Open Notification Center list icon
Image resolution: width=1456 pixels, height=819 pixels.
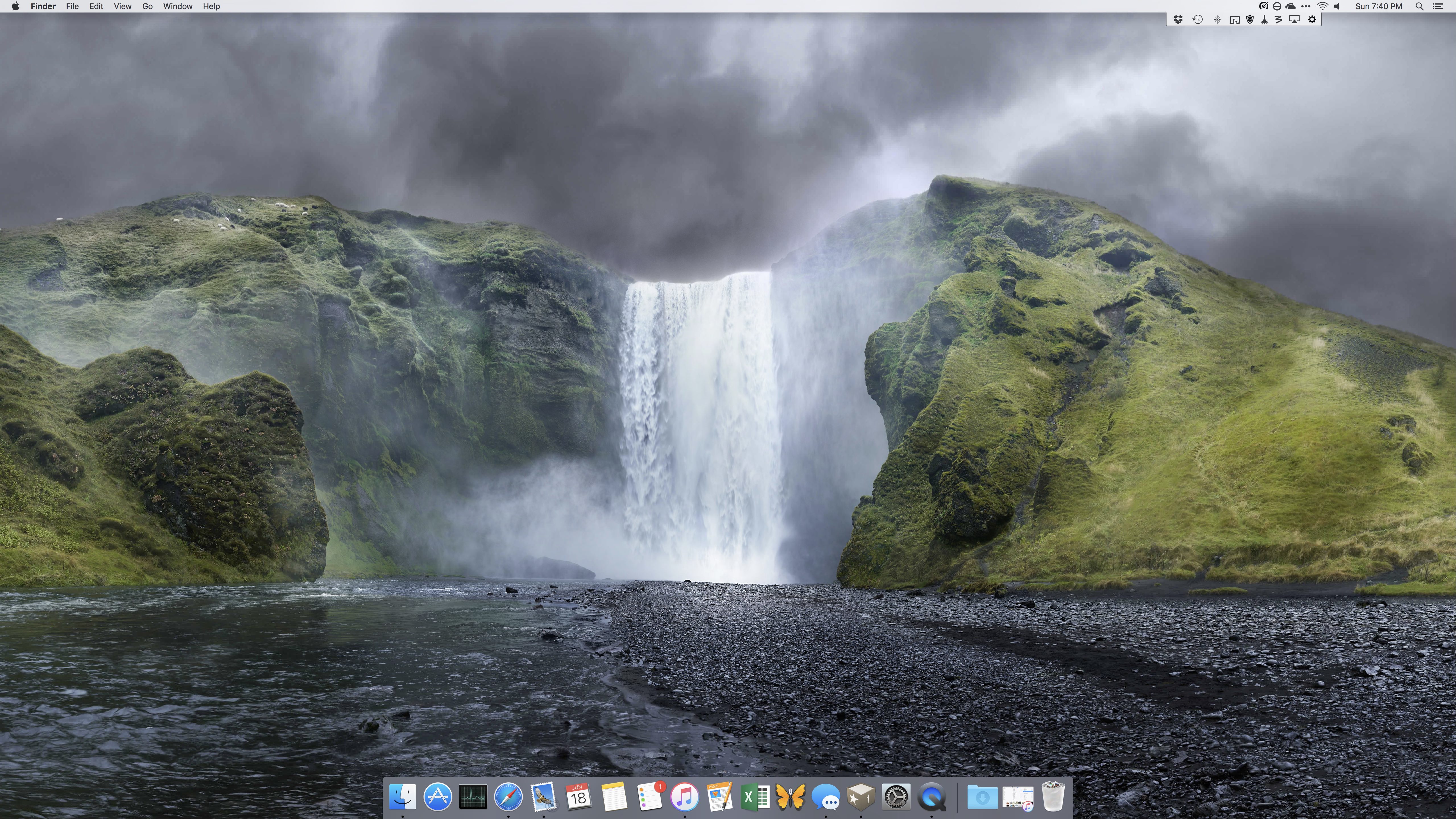(1438, 6)
